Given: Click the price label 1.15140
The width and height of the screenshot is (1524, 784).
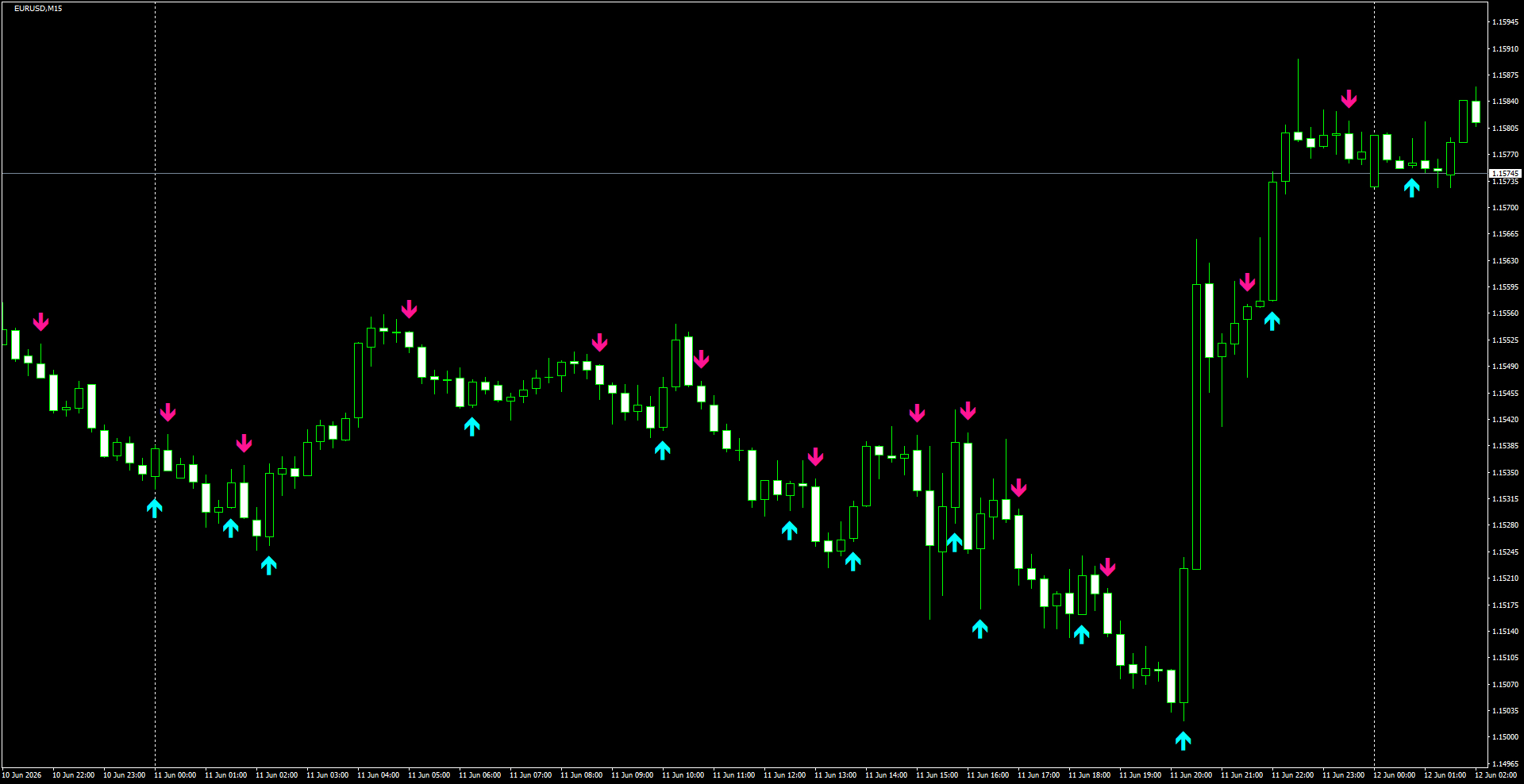Looking at the screenshot, I should coord(1505,632).
